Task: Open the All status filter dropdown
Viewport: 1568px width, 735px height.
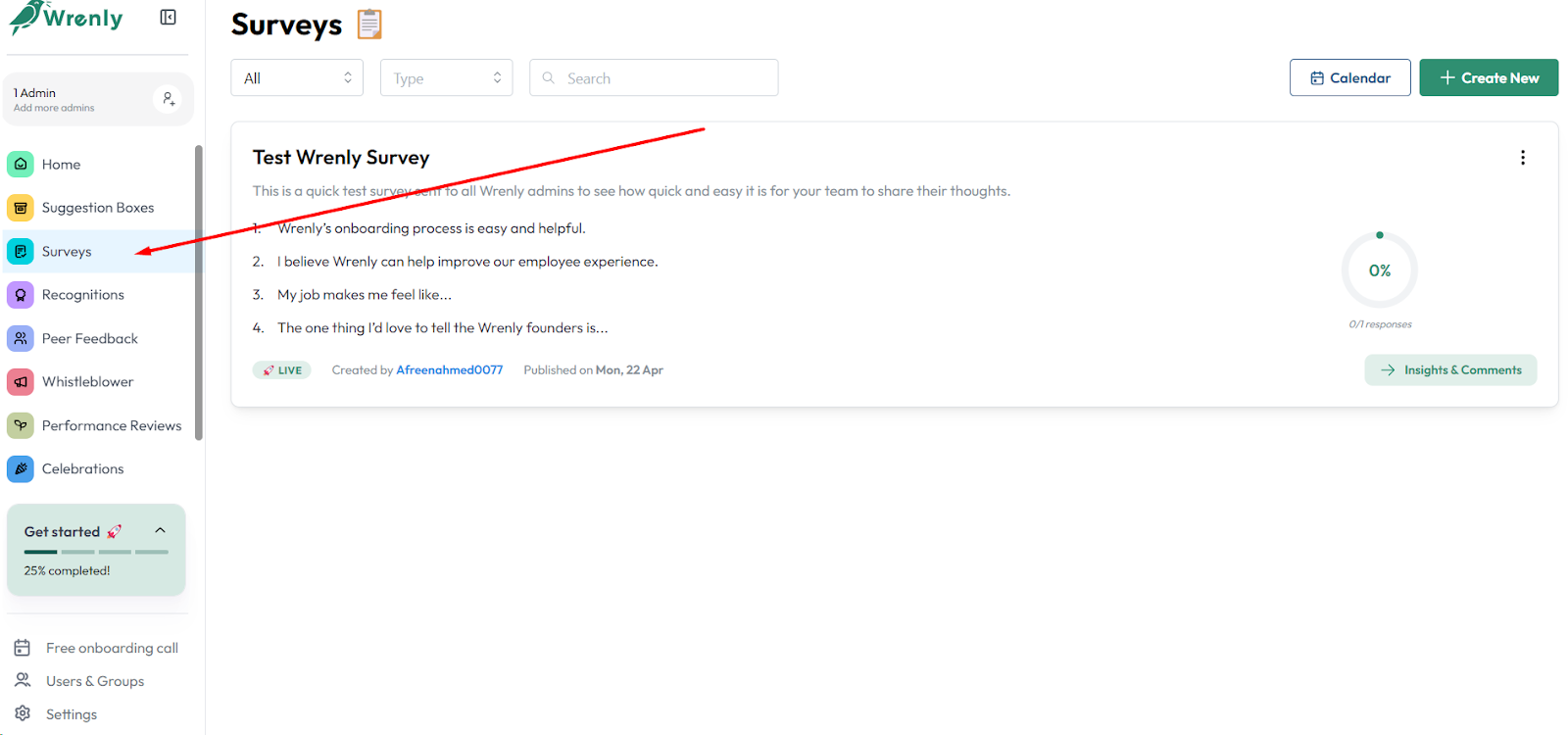Action: tap(297, 77)
